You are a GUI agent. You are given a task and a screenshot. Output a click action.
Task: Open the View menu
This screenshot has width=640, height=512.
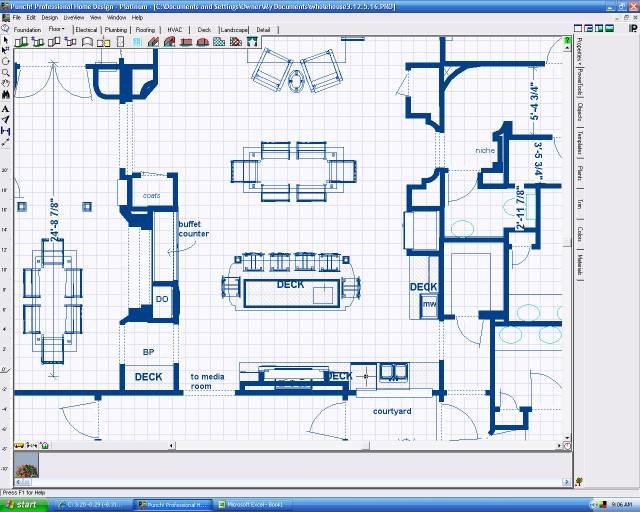coord(95,18)
